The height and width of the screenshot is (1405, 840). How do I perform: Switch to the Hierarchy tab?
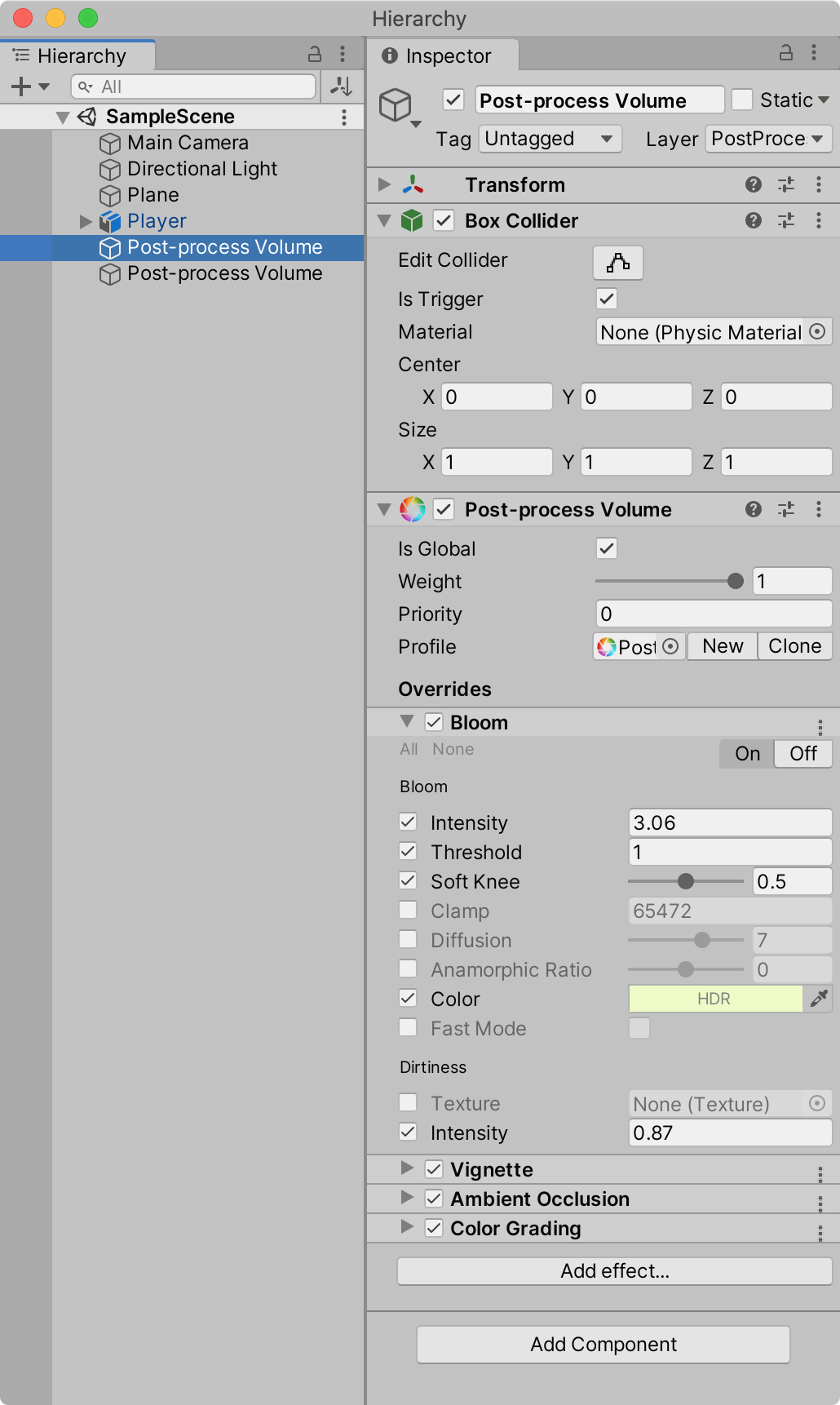coord(78,55)
